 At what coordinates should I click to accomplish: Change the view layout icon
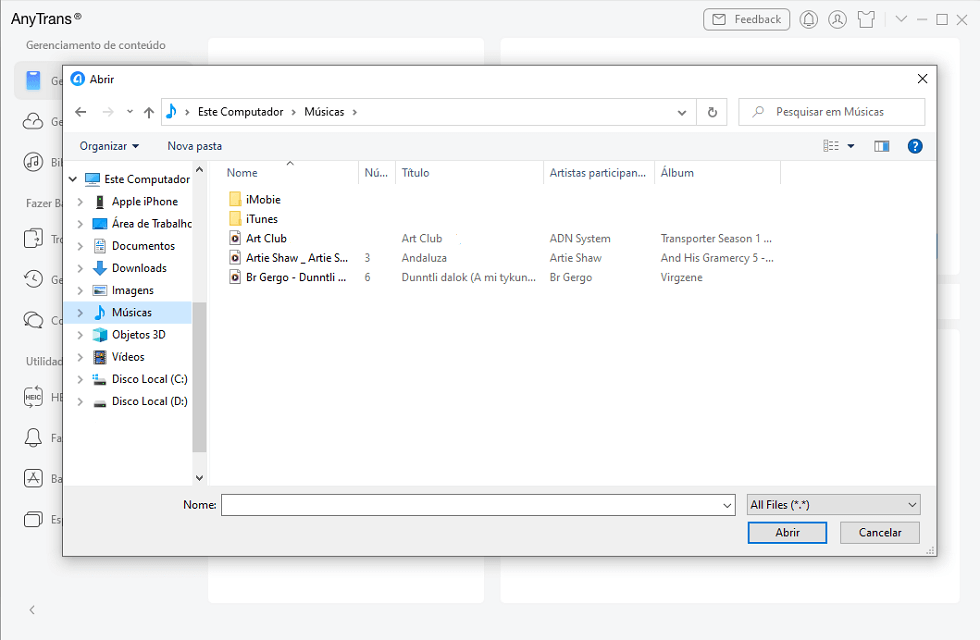pos(831,146)
